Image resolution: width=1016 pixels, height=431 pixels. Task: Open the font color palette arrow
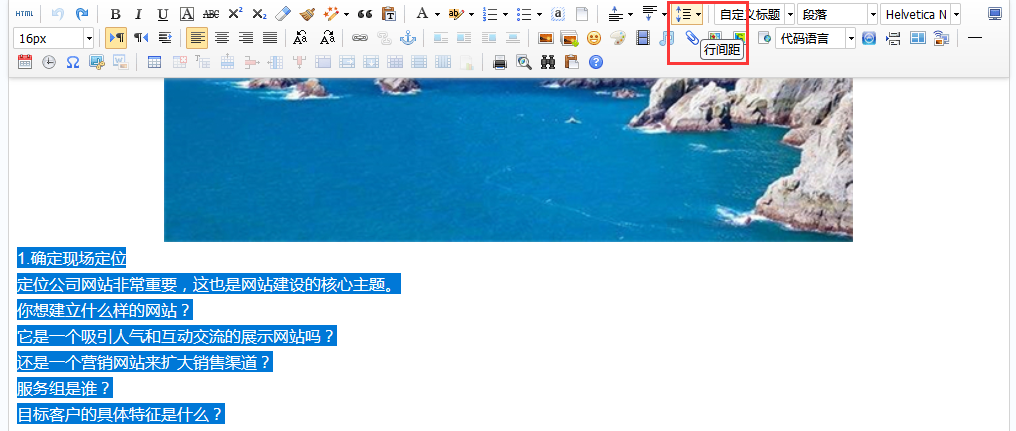(x=437, y=14)
